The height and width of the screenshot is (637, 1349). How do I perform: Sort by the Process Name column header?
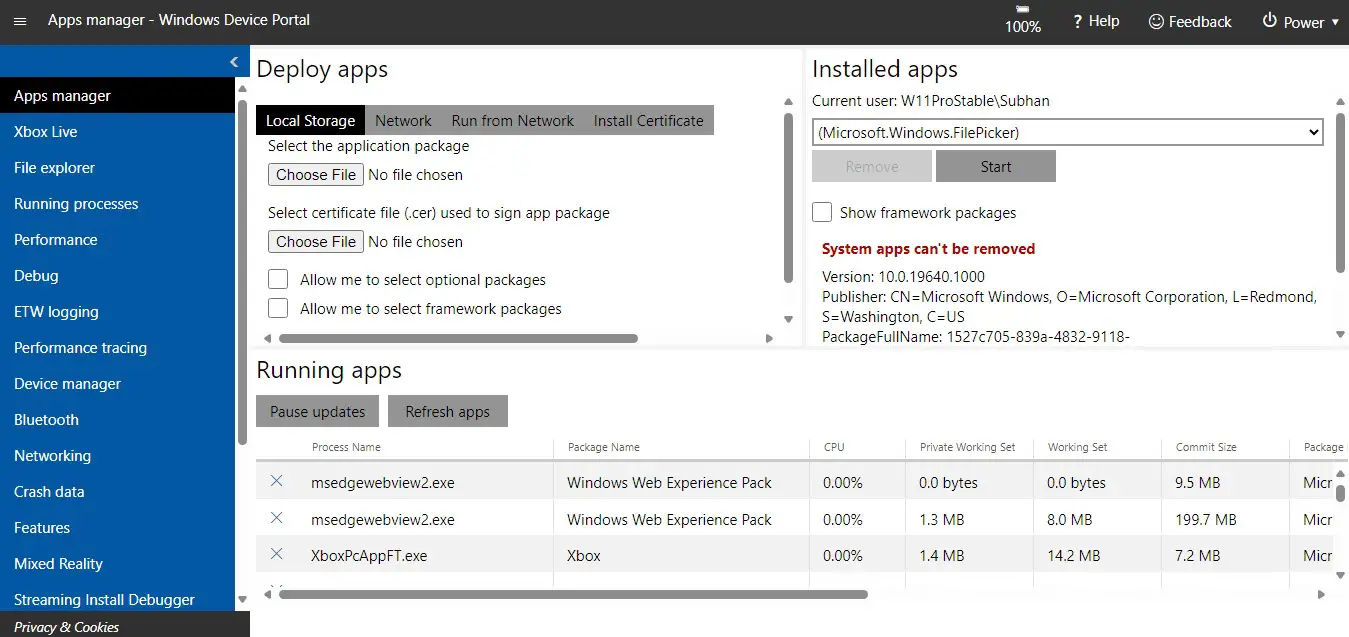[x=346, y=447]
